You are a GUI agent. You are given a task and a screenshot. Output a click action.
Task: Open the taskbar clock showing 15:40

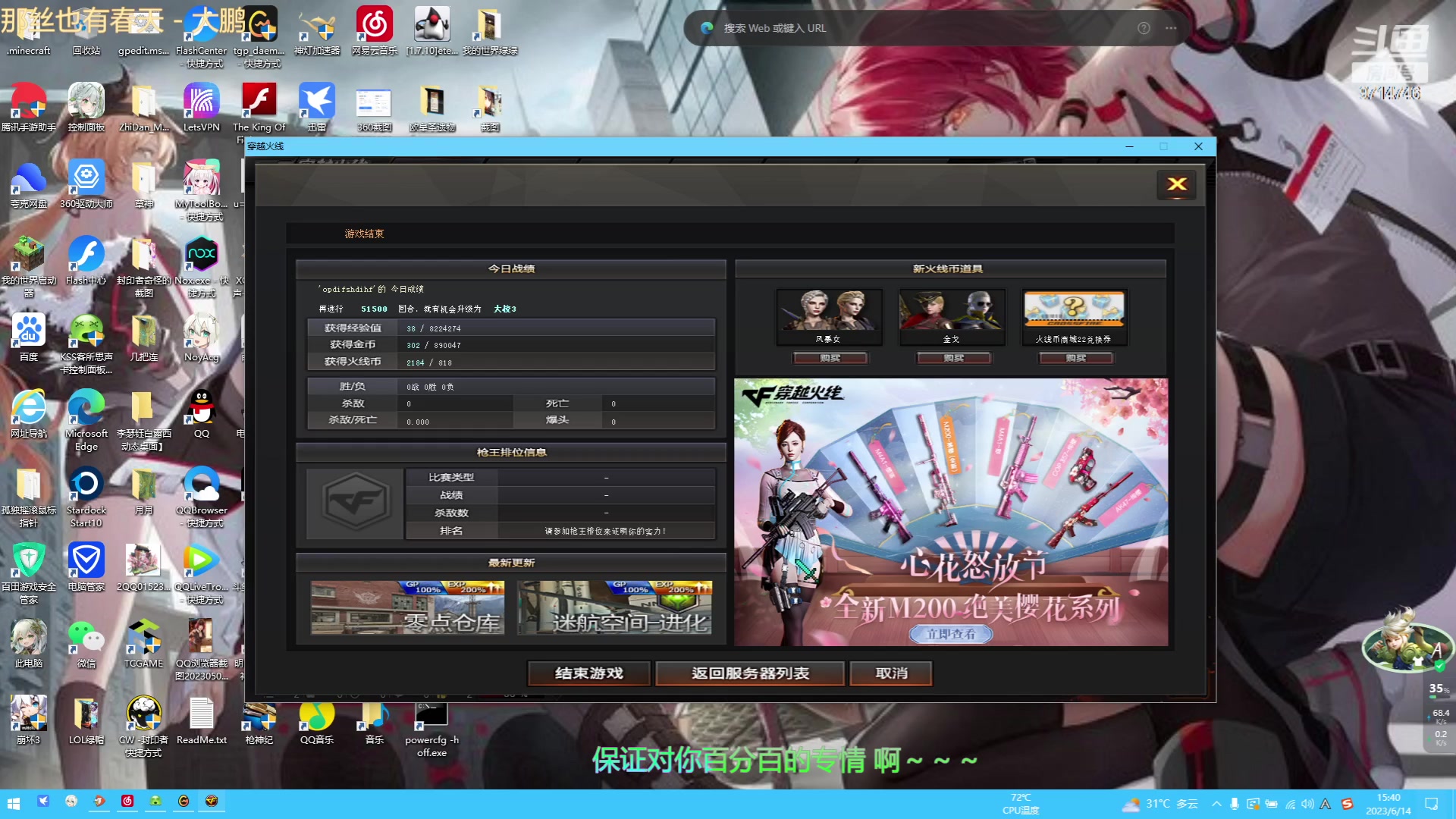[x=1389, y=804]
